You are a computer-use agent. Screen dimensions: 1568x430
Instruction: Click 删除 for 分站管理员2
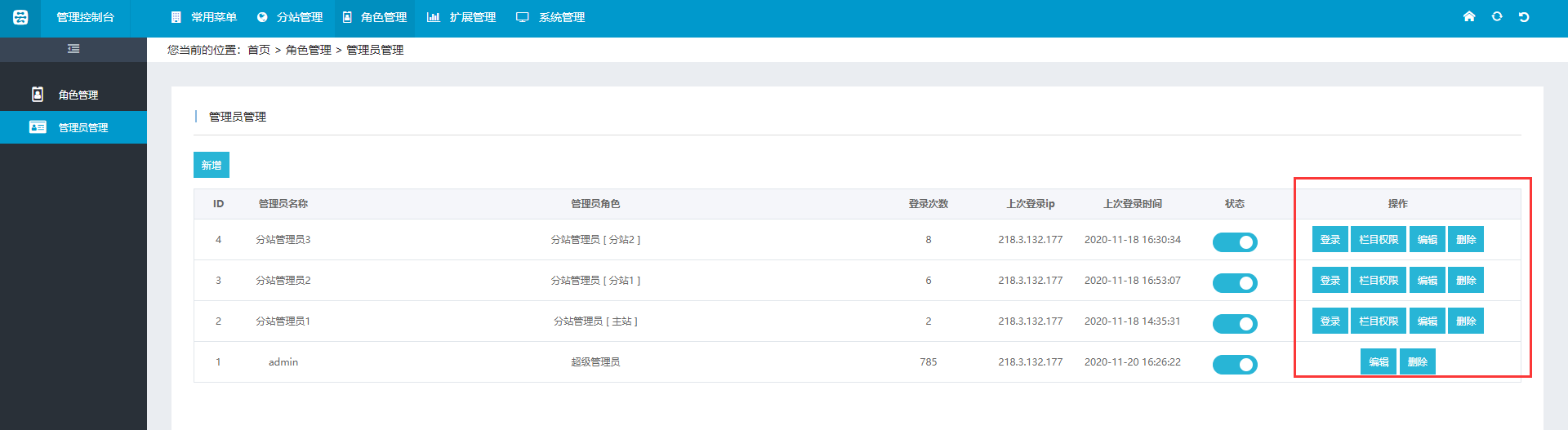[1466, 280]
